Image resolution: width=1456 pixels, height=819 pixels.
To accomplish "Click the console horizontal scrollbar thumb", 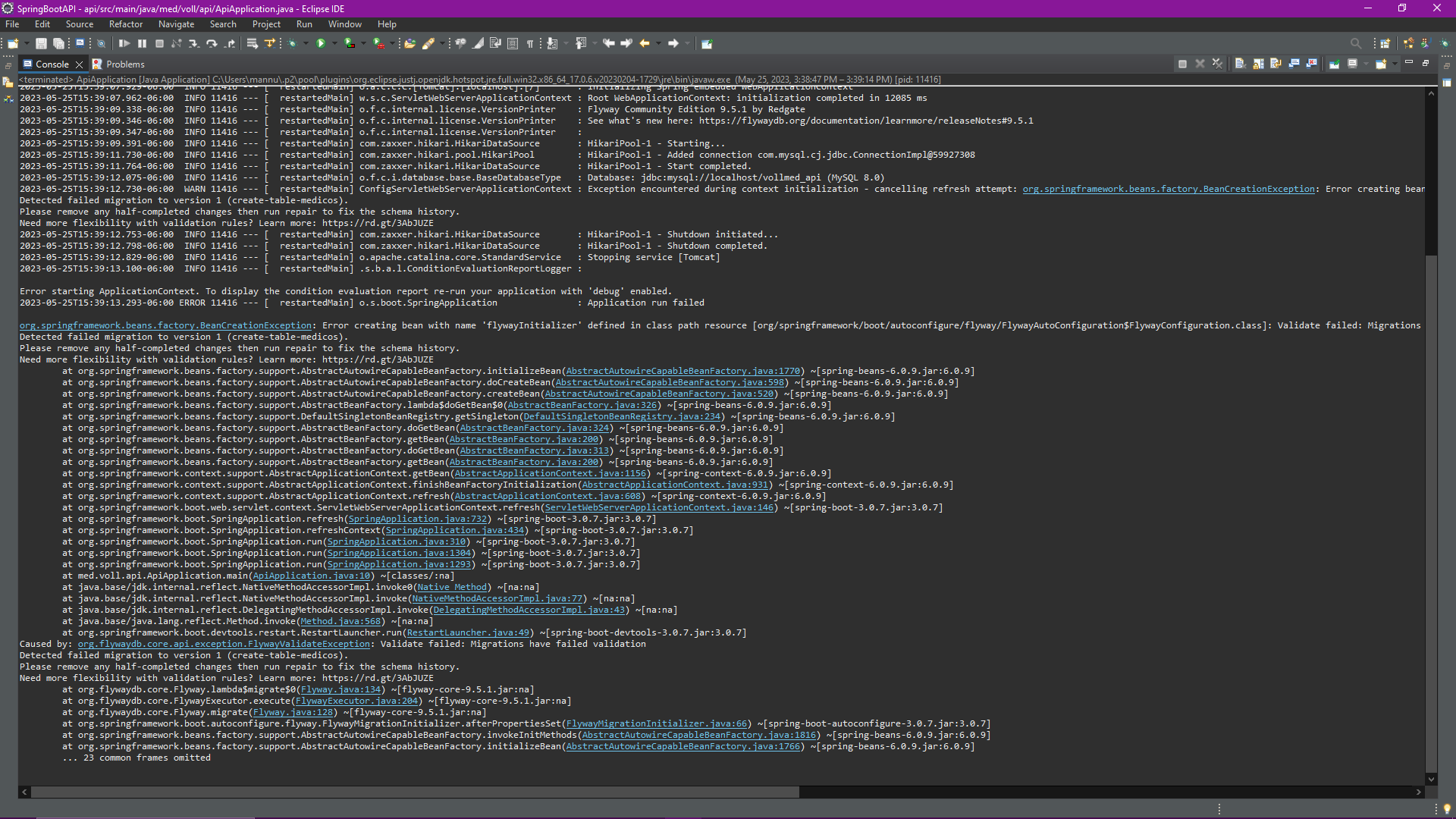I will 415,792.
